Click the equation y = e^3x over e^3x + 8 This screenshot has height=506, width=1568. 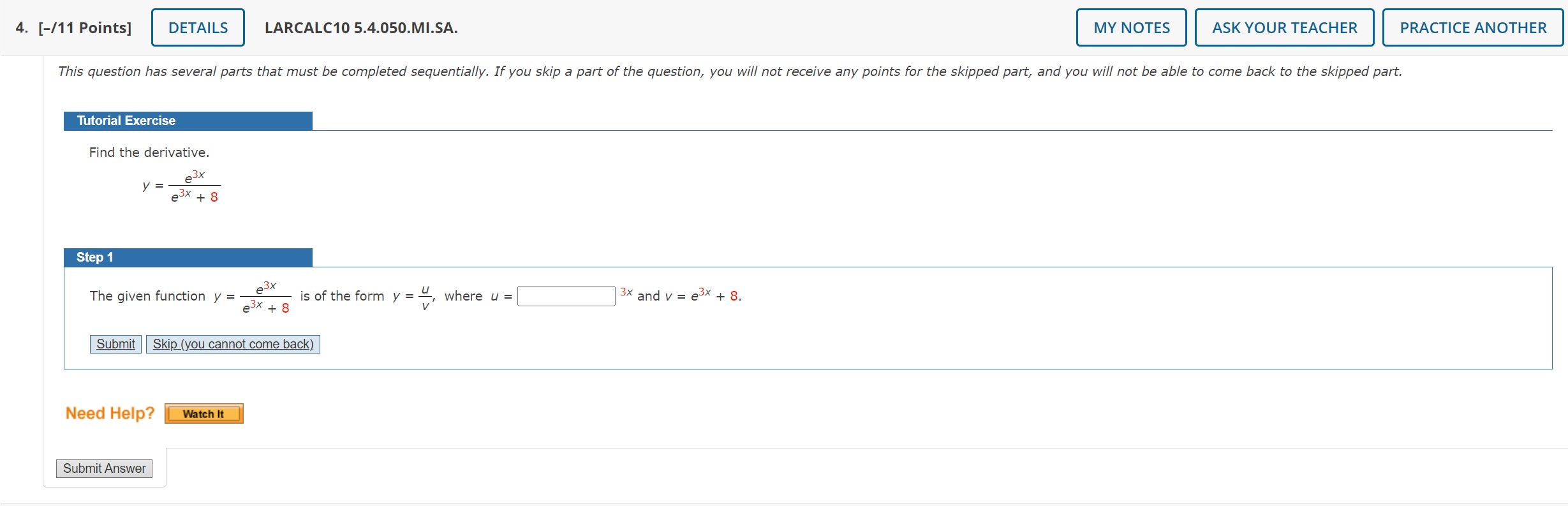point(181,185)
